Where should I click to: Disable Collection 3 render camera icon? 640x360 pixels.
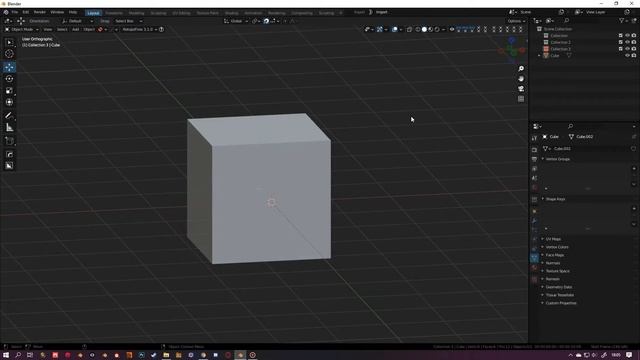(x=634, y=49)
